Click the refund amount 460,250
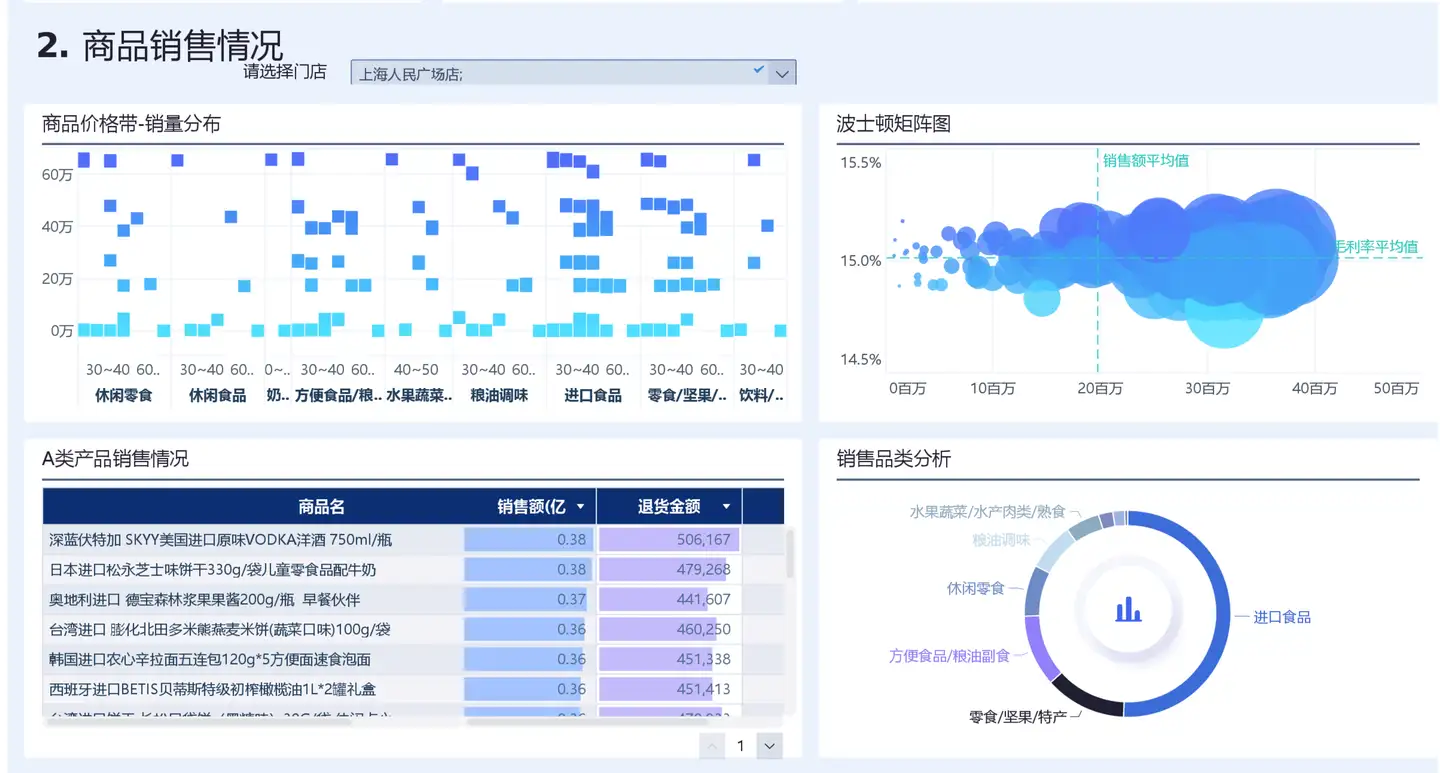 (x=704, y=629)
